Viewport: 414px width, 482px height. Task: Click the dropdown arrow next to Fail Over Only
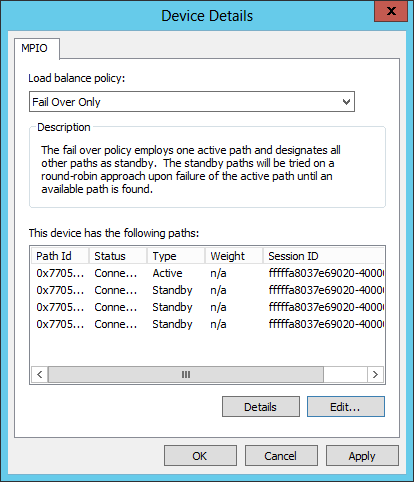tap(346, 102)
